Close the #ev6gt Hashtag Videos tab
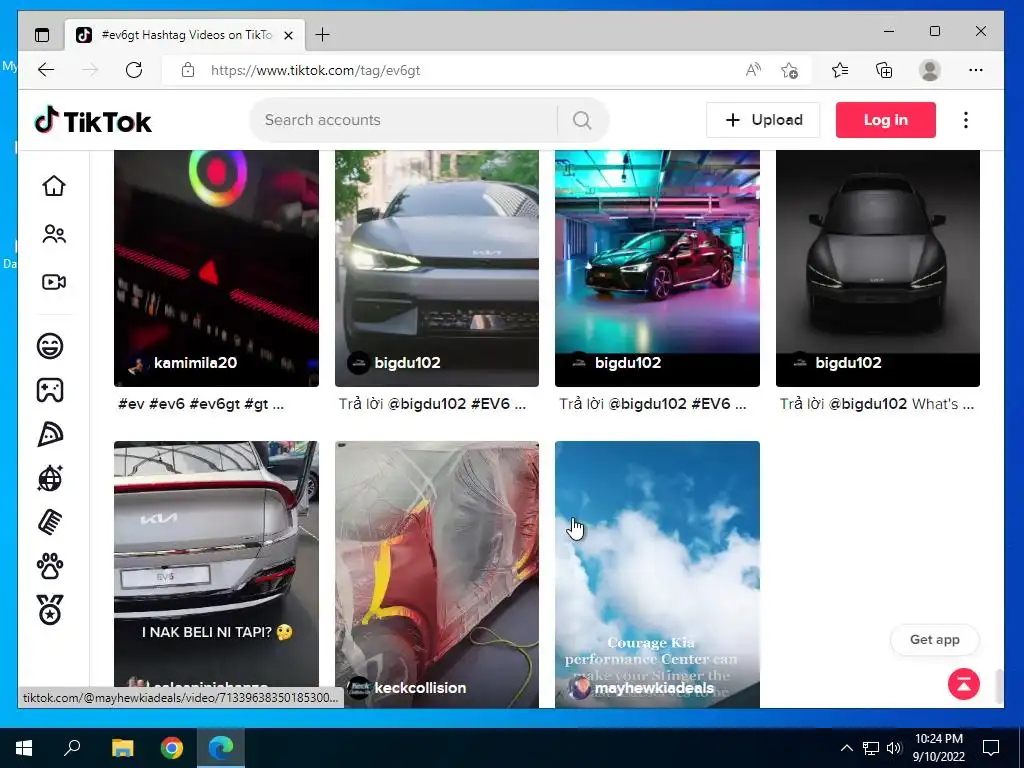 (x=288, y=35)
